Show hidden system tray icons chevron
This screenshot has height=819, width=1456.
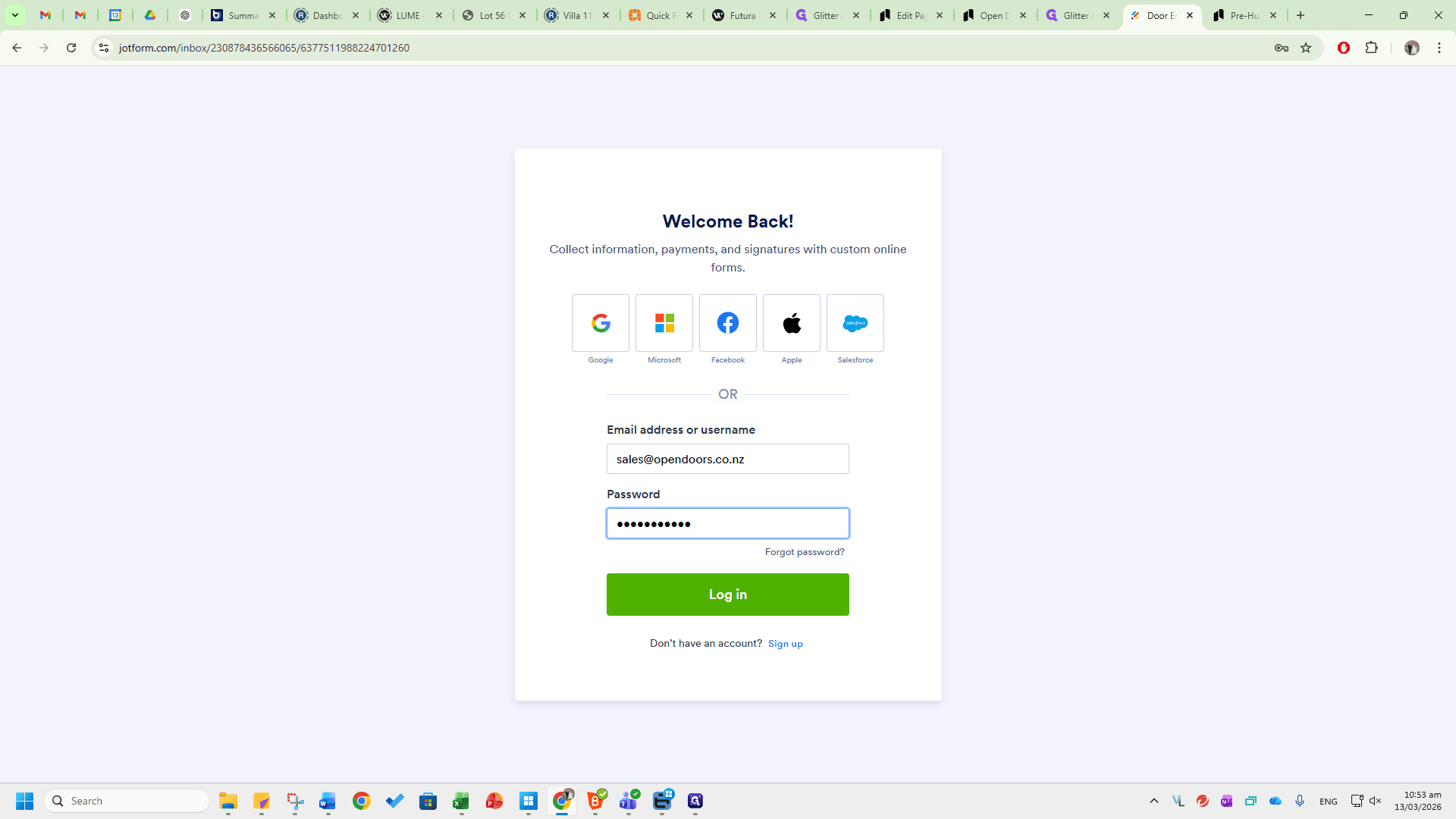click(1154, 801)
